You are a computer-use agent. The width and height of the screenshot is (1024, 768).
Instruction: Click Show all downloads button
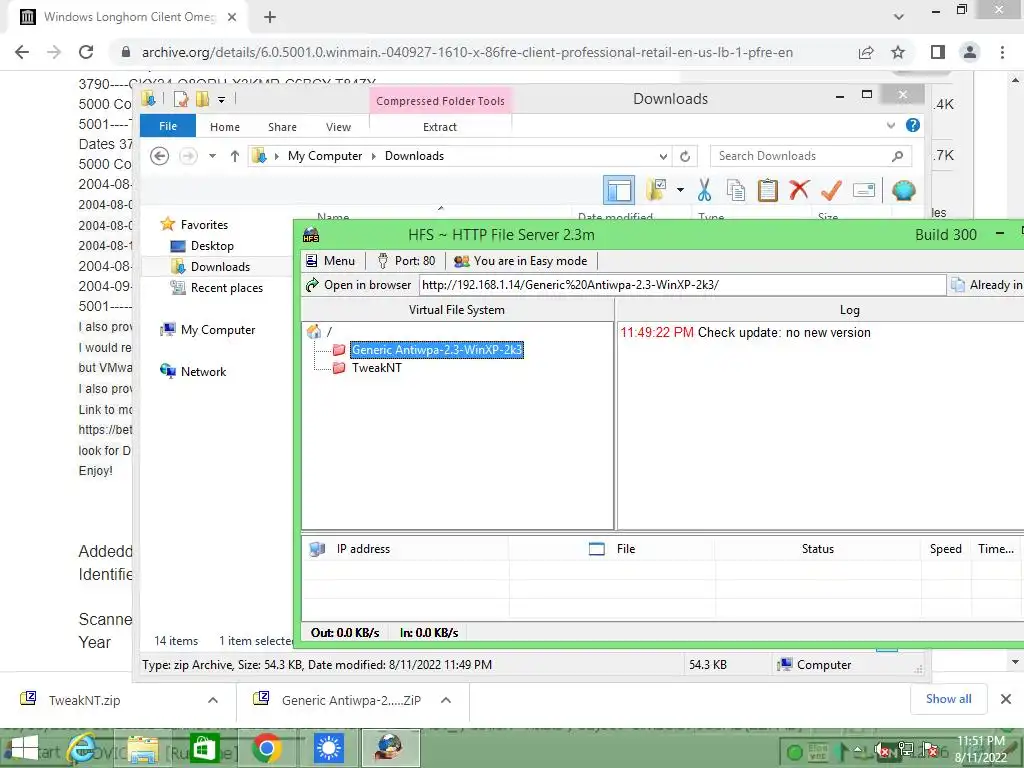[948, 699]
